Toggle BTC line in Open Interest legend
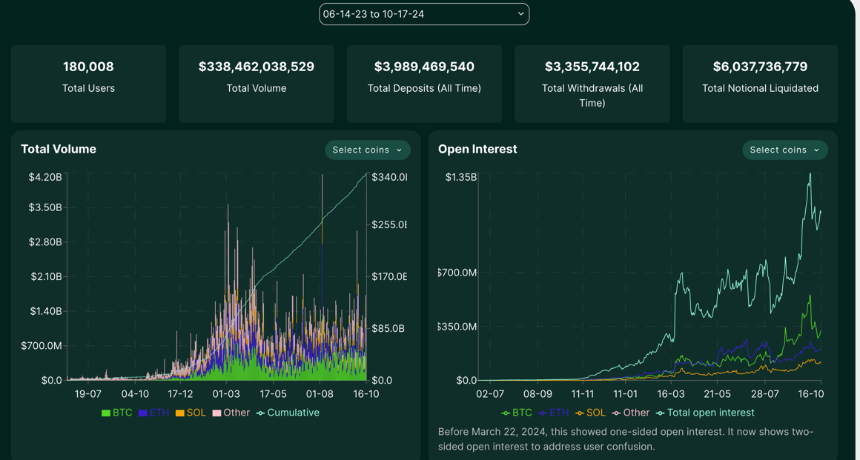Image resolution: width=860 pixels, height=460 pixels. click(x=516, y=412)
